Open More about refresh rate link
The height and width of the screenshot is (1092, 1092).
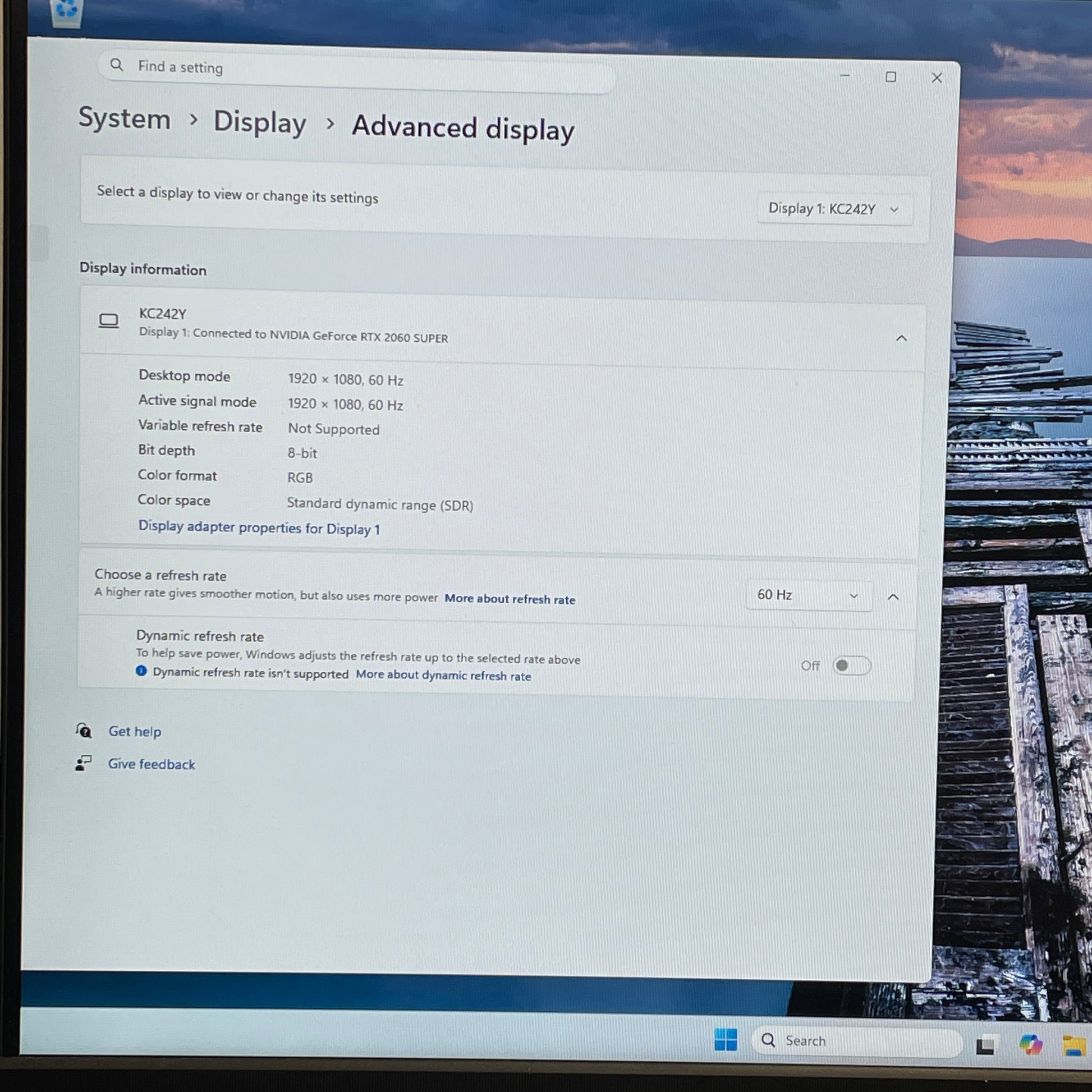pos(510,599)
